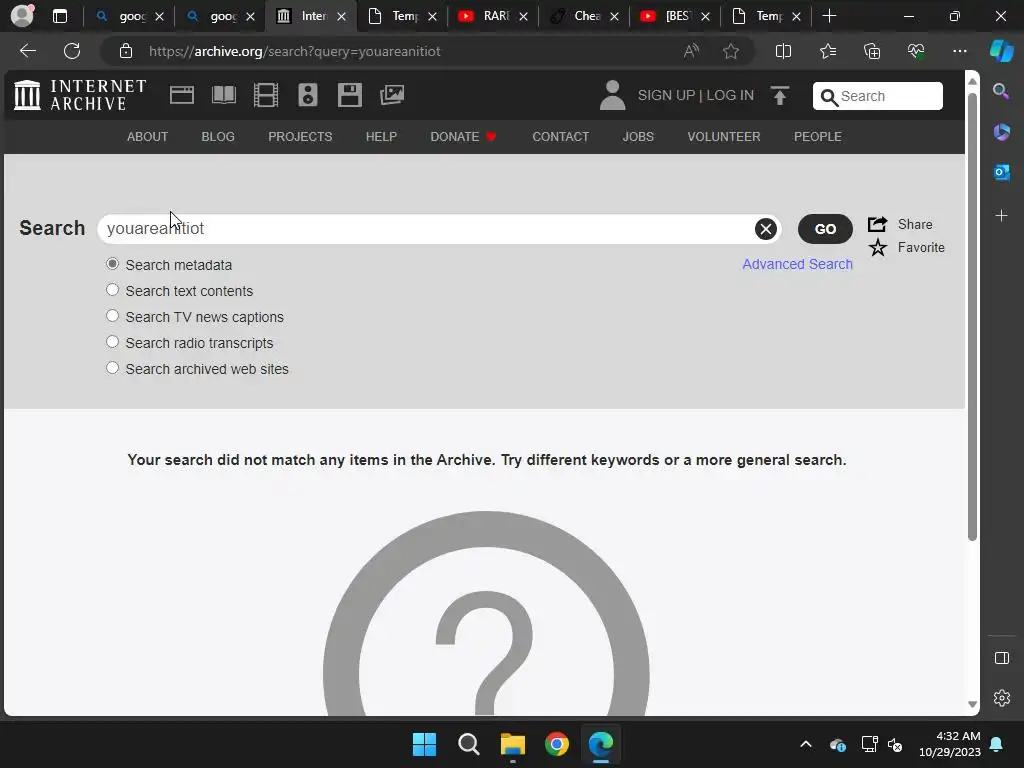Open the Texts book icon
Screen dimensions: 1024x768
tap(224, 95)
